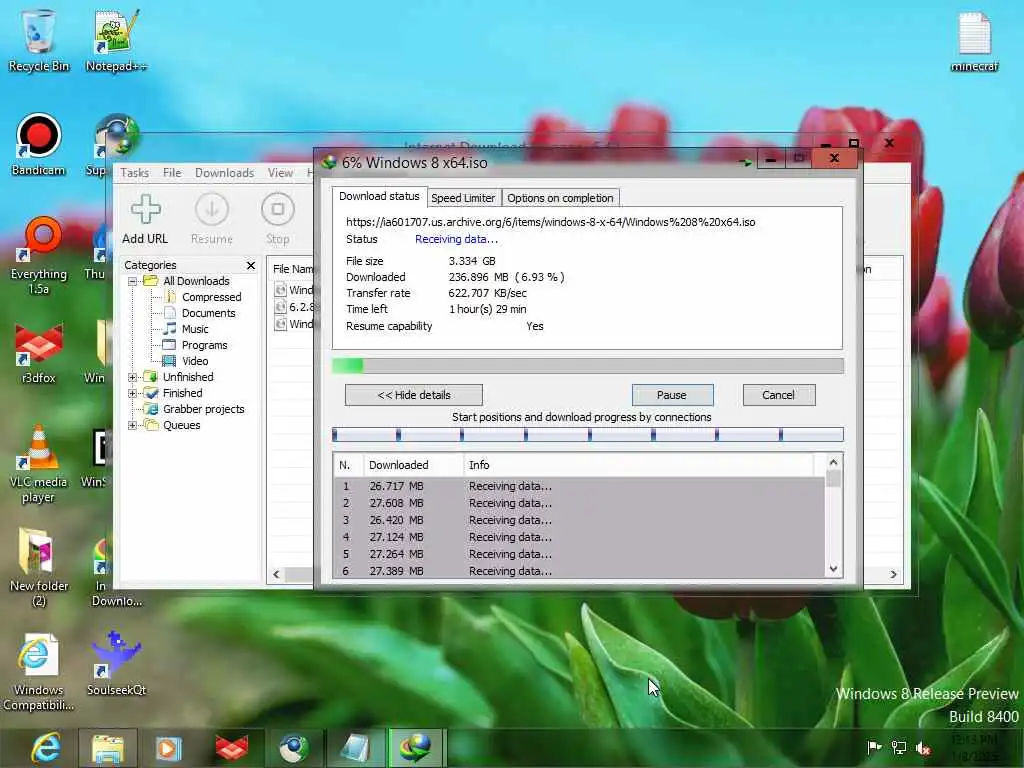Click the archive.org download URL text
Viewport: 1024px width, 768px height.
pyautogui.click(x=551, y=222)
